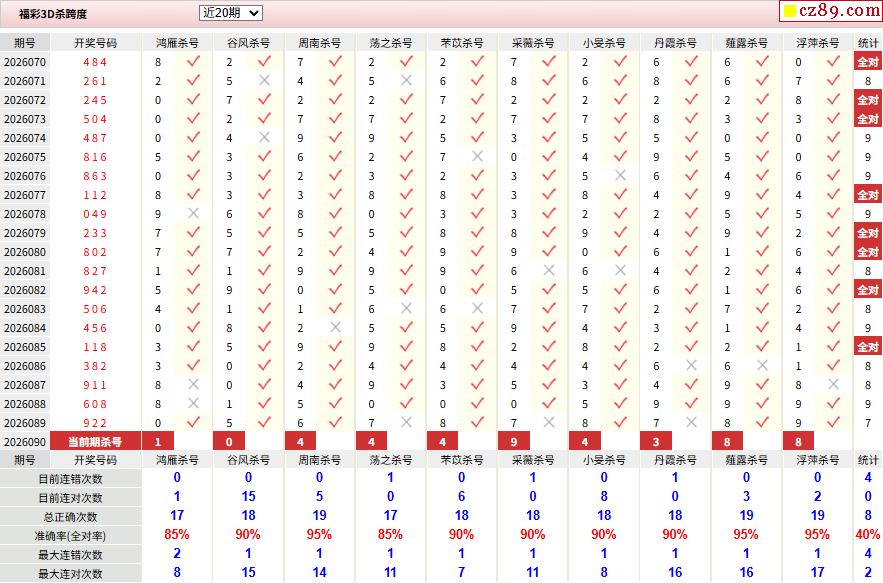Click red check for 鸿雁杀号 in row 2026070

[193, 61]
